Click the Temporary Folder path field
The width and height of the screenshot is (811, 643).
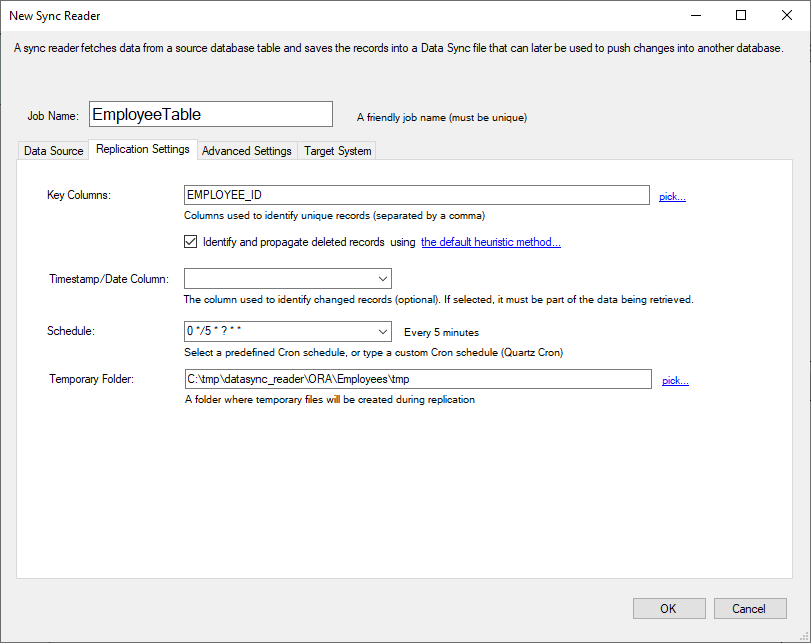(x=418, y=379)
